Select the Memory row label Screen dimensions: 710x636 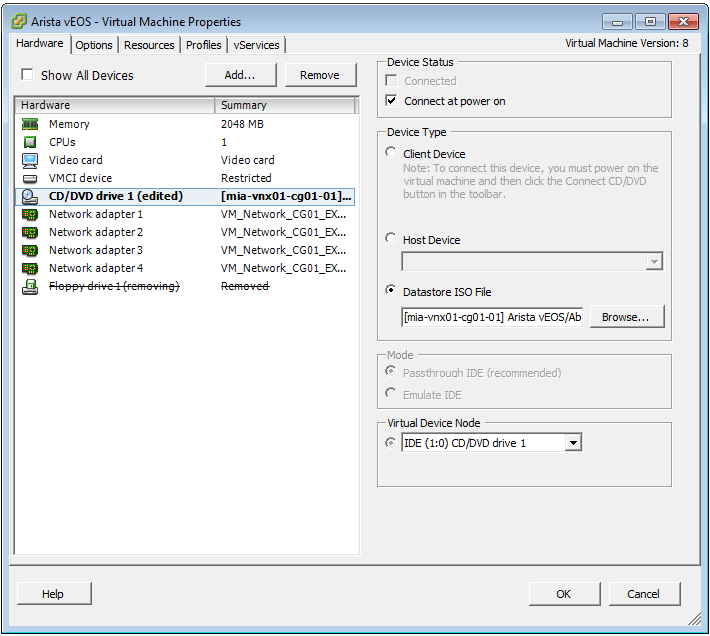click(69, 124)
